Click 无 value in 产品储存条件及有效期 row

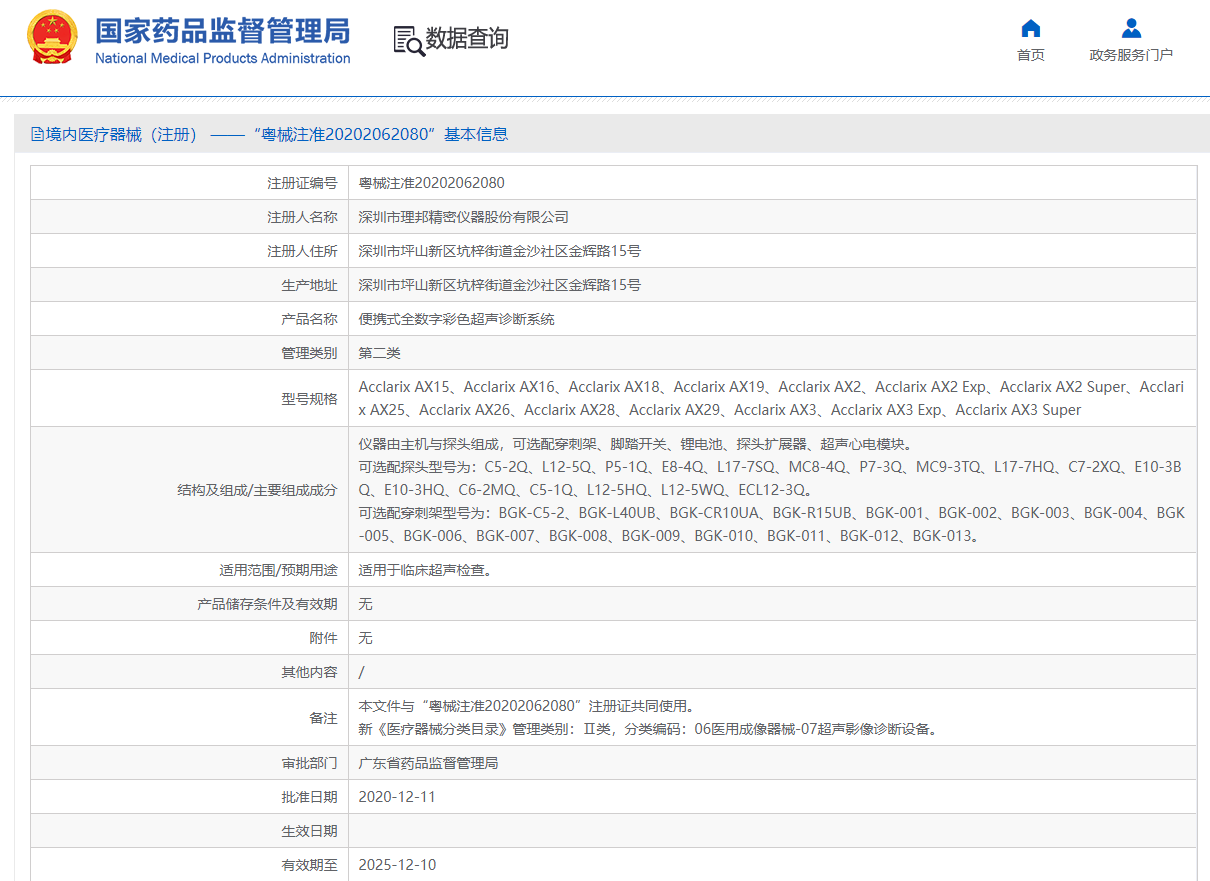coord(366,604)
